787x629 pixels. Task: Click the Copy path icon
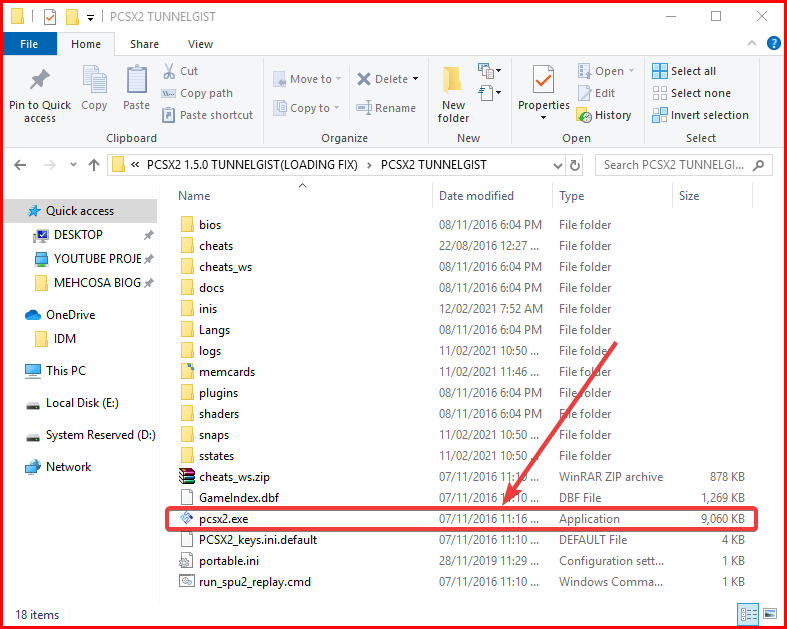(168, 93)
